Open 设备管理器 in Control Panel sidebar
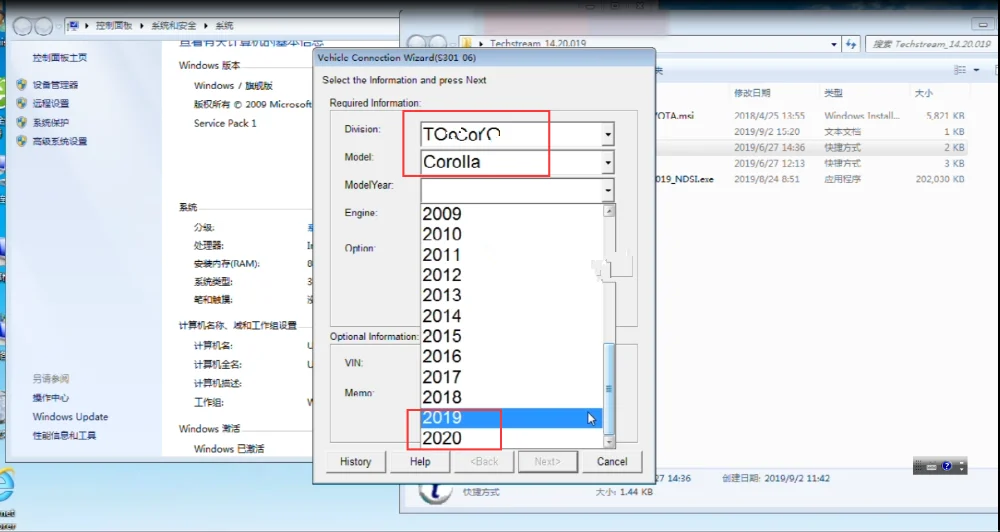The width and height of the screenshot is (1000, 532). pos(55,84)
